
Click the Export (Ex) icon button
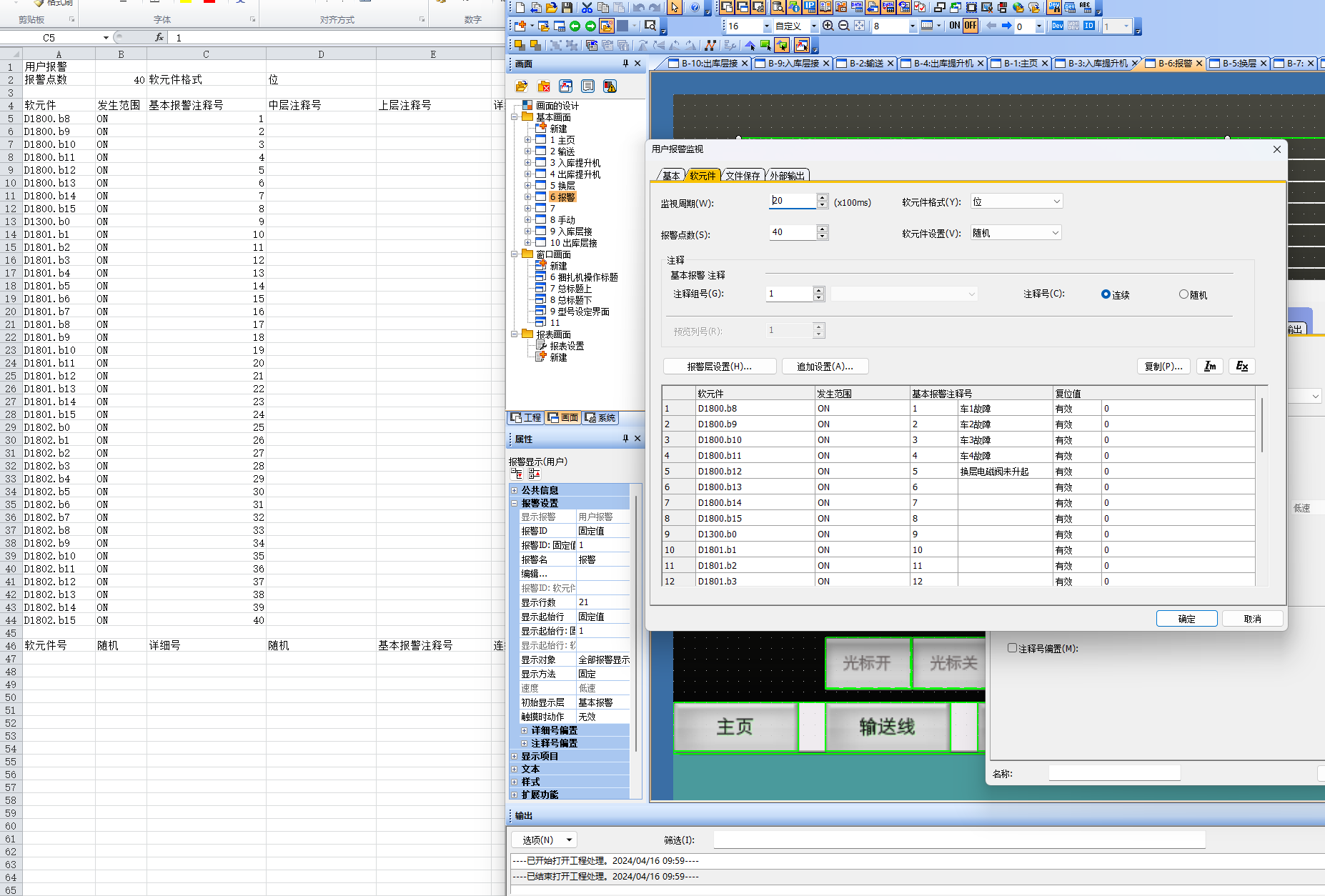(x=1241, y=367)
